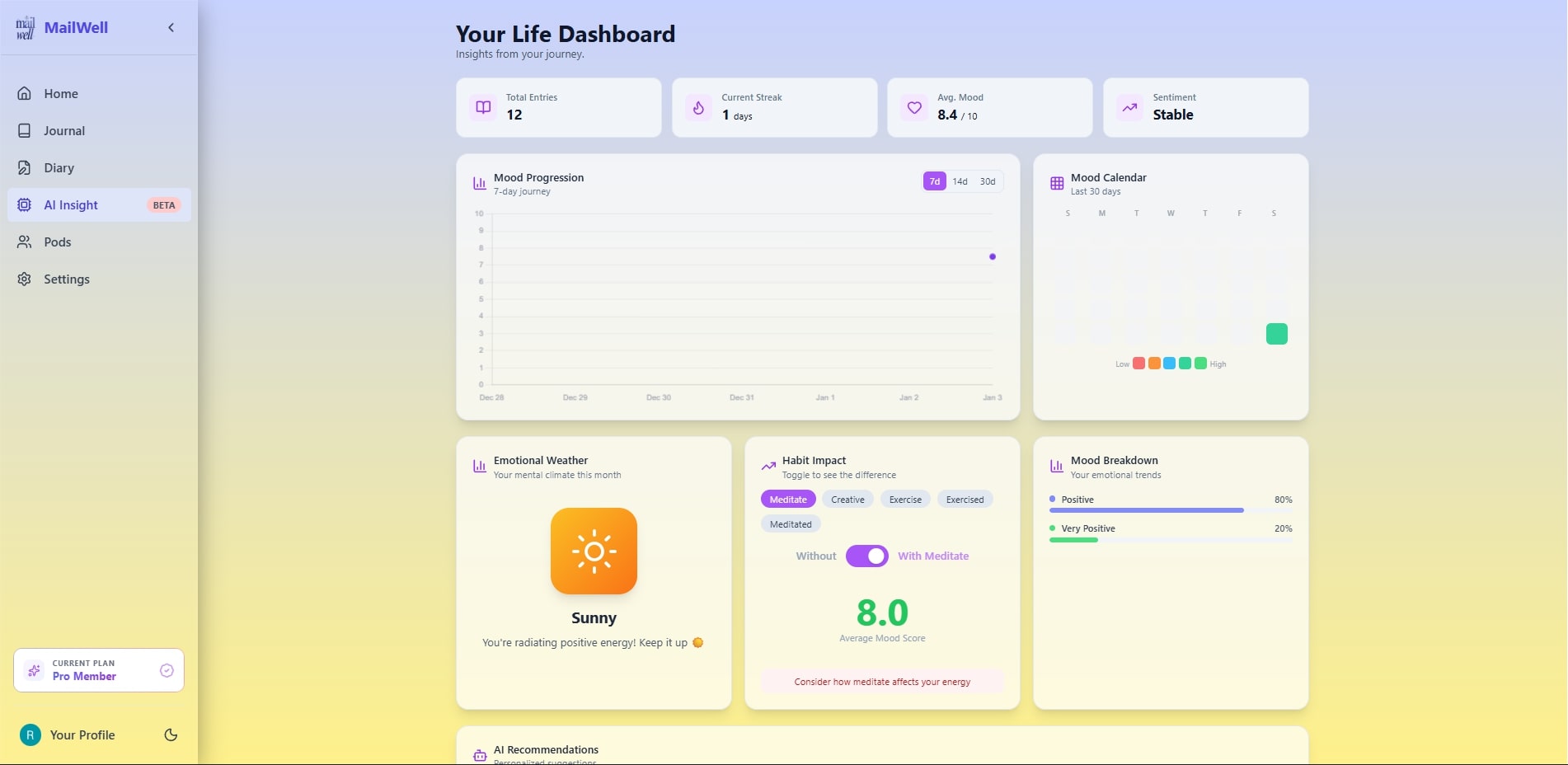Viewport: 1568px width, 765px height.
Task: Click the Pro Member plan card
Action: pos(99,670)
